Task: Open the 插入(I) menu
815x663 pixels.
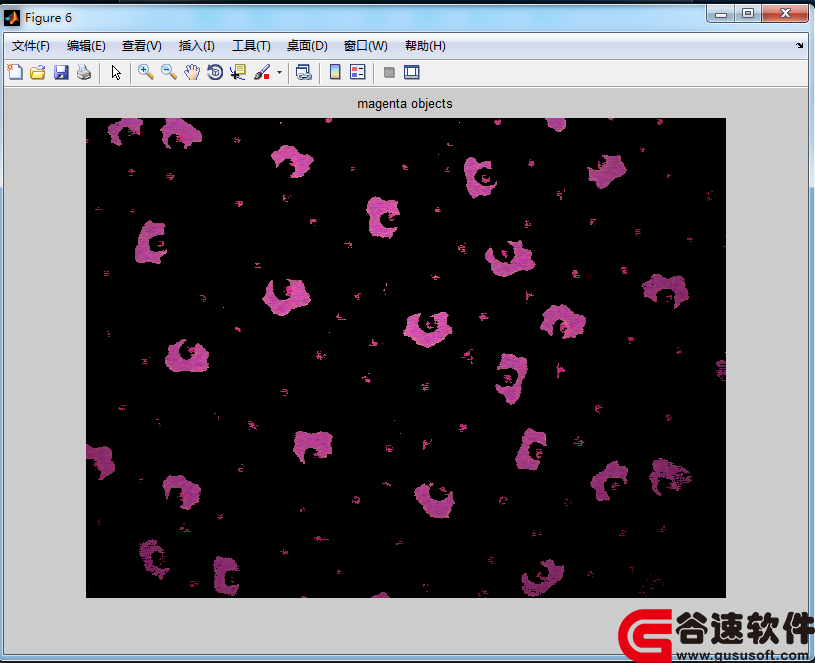Action: pos(196,46)
